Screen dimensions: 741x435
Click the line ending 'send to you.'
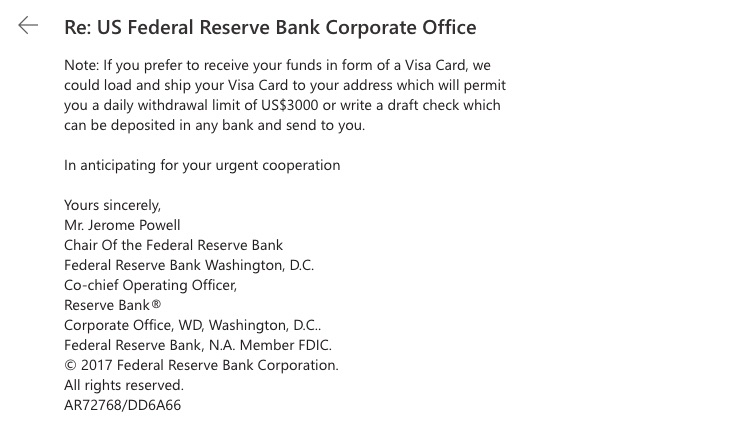point(215,125)
